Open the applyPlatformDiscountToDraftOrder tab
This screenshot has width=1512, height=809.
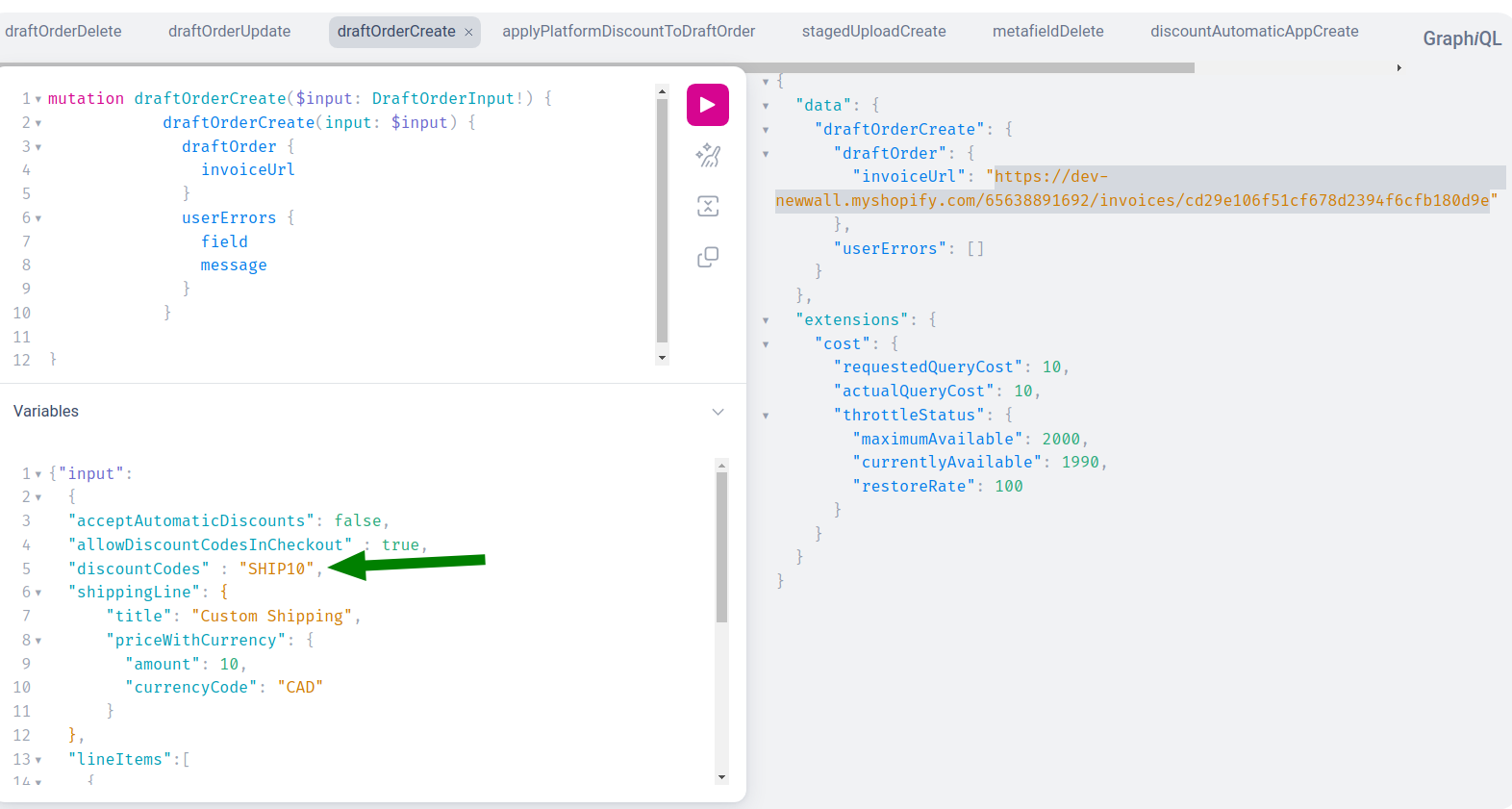pos(628,32)
